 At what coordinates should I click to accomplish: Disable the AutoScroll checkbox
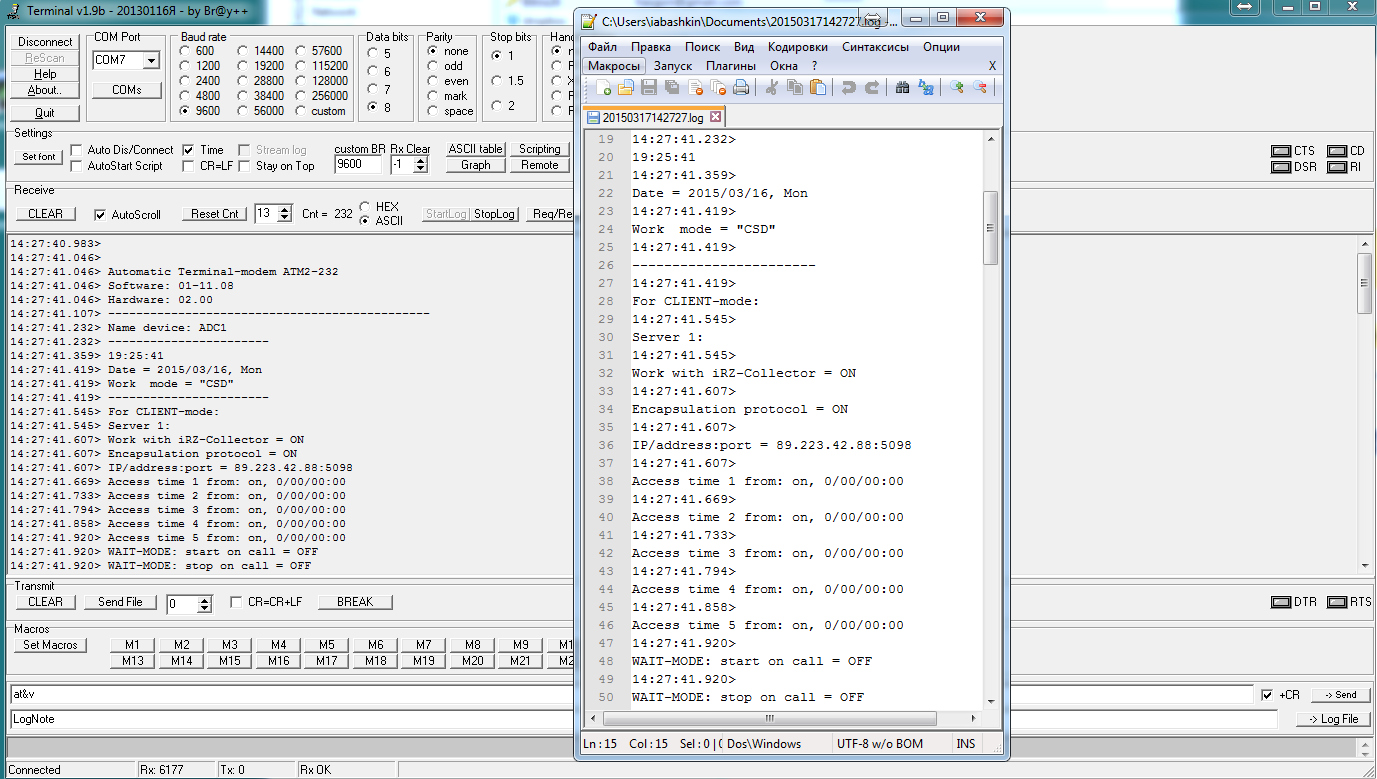(x=100, y=215)
